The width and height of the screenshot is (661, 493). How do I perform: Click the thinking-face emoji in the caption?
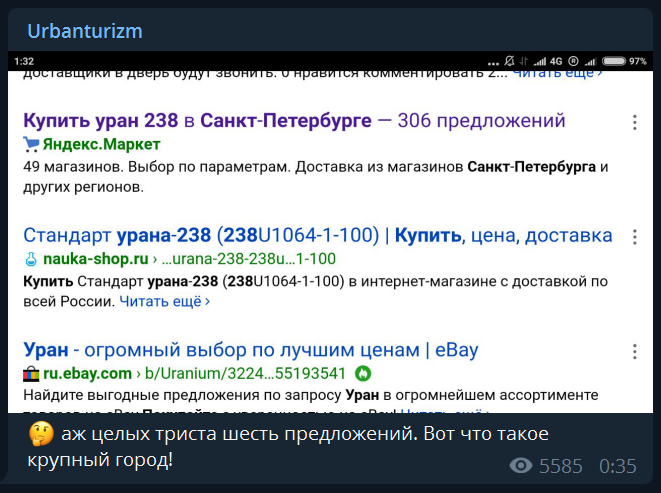coord(41,434)
